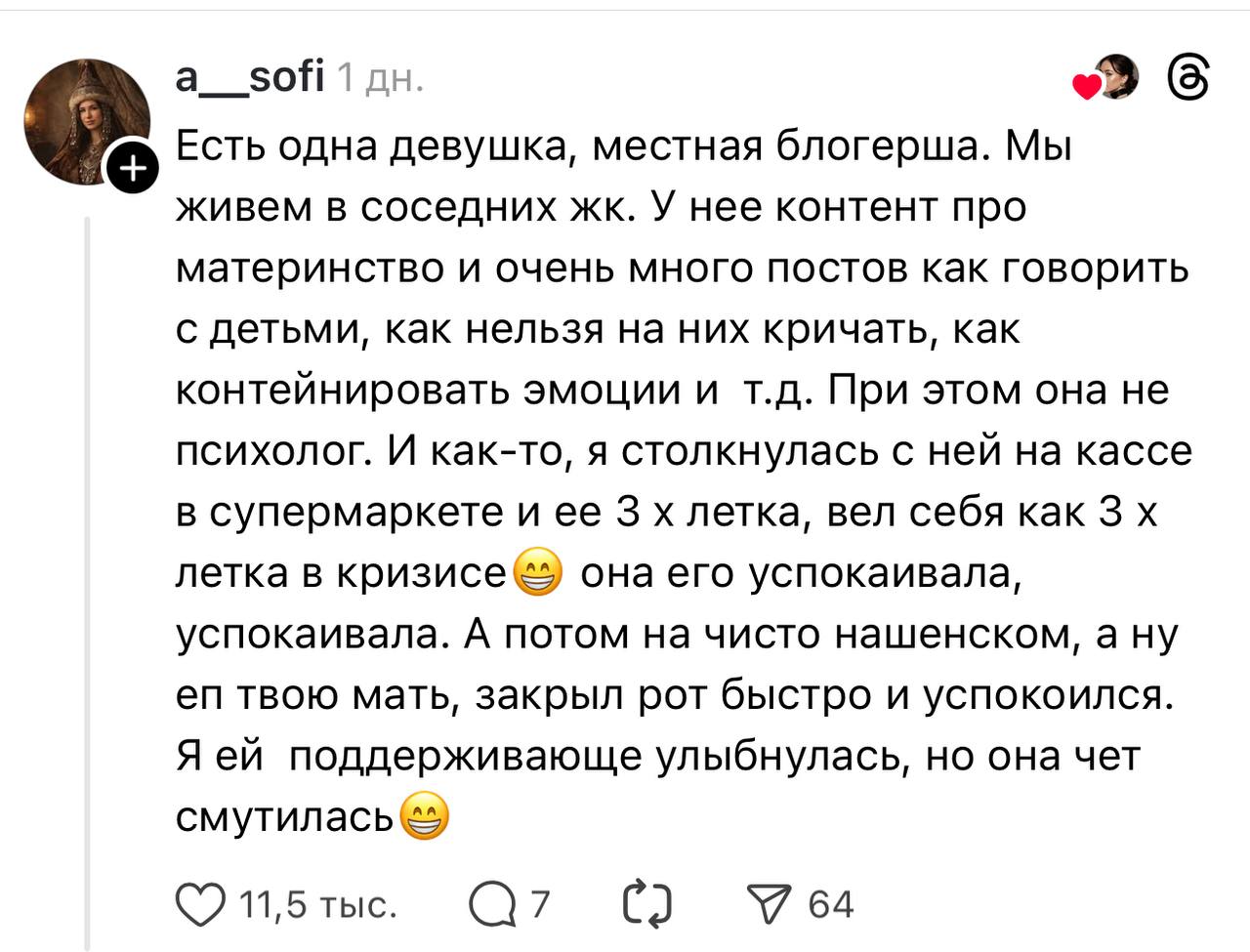
Task: Click the red heart badge near the top-right avatar
Action: click(x=1086, y=87)
